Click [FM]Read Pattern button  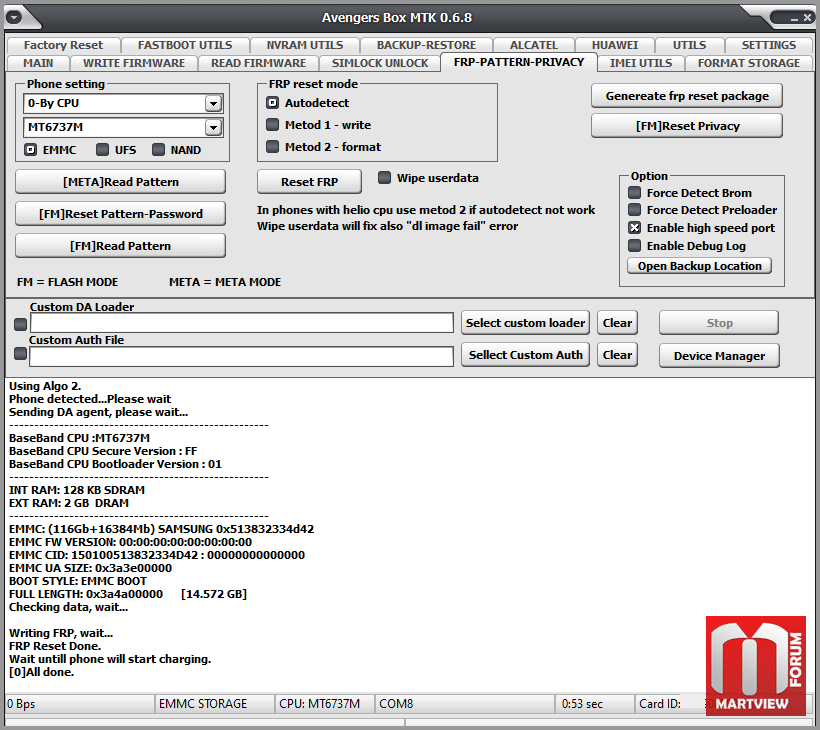121,245
